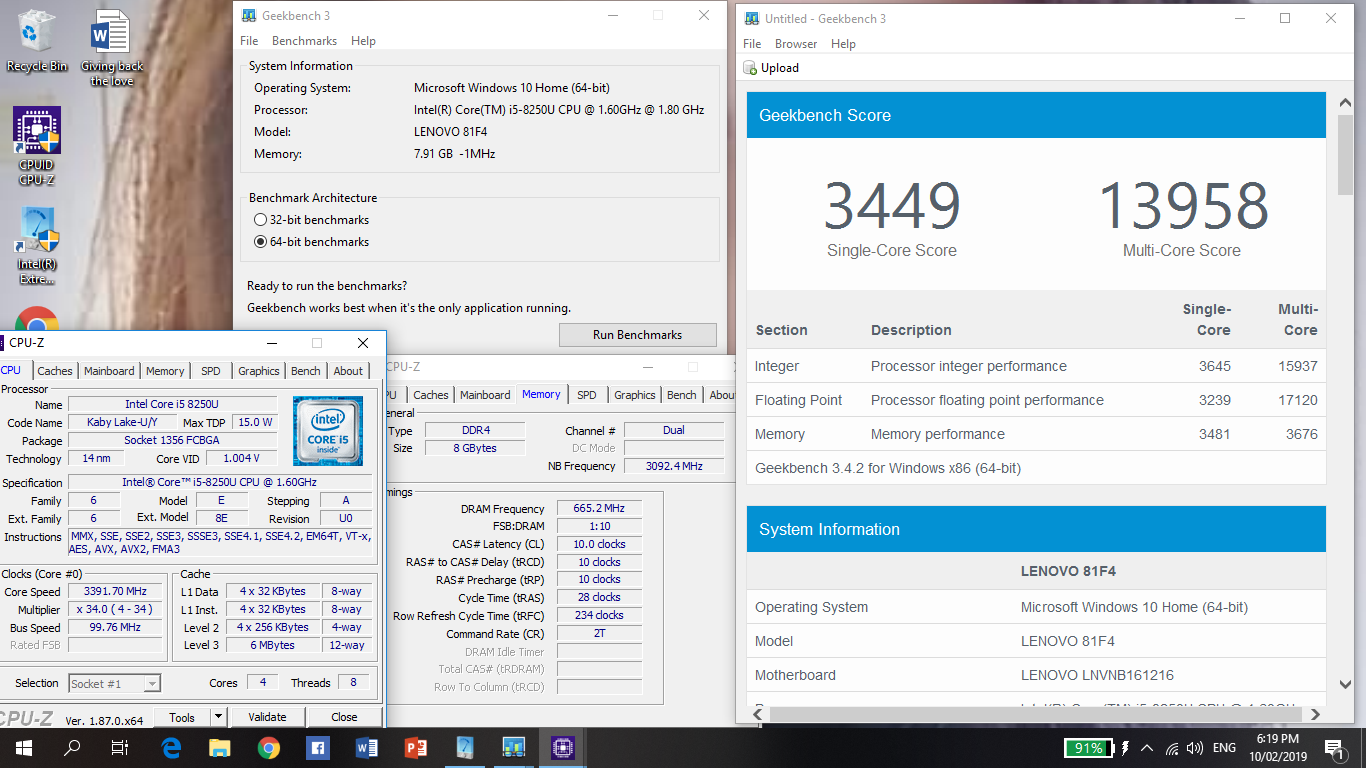Click the Intel Core i5 logo in CPU-Z

[328, 431]
